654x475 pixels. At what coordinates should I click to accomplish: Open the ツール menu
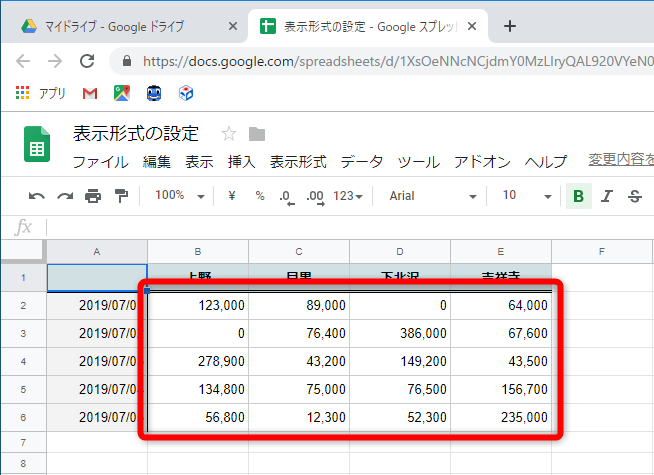click(x=418, y=162)
